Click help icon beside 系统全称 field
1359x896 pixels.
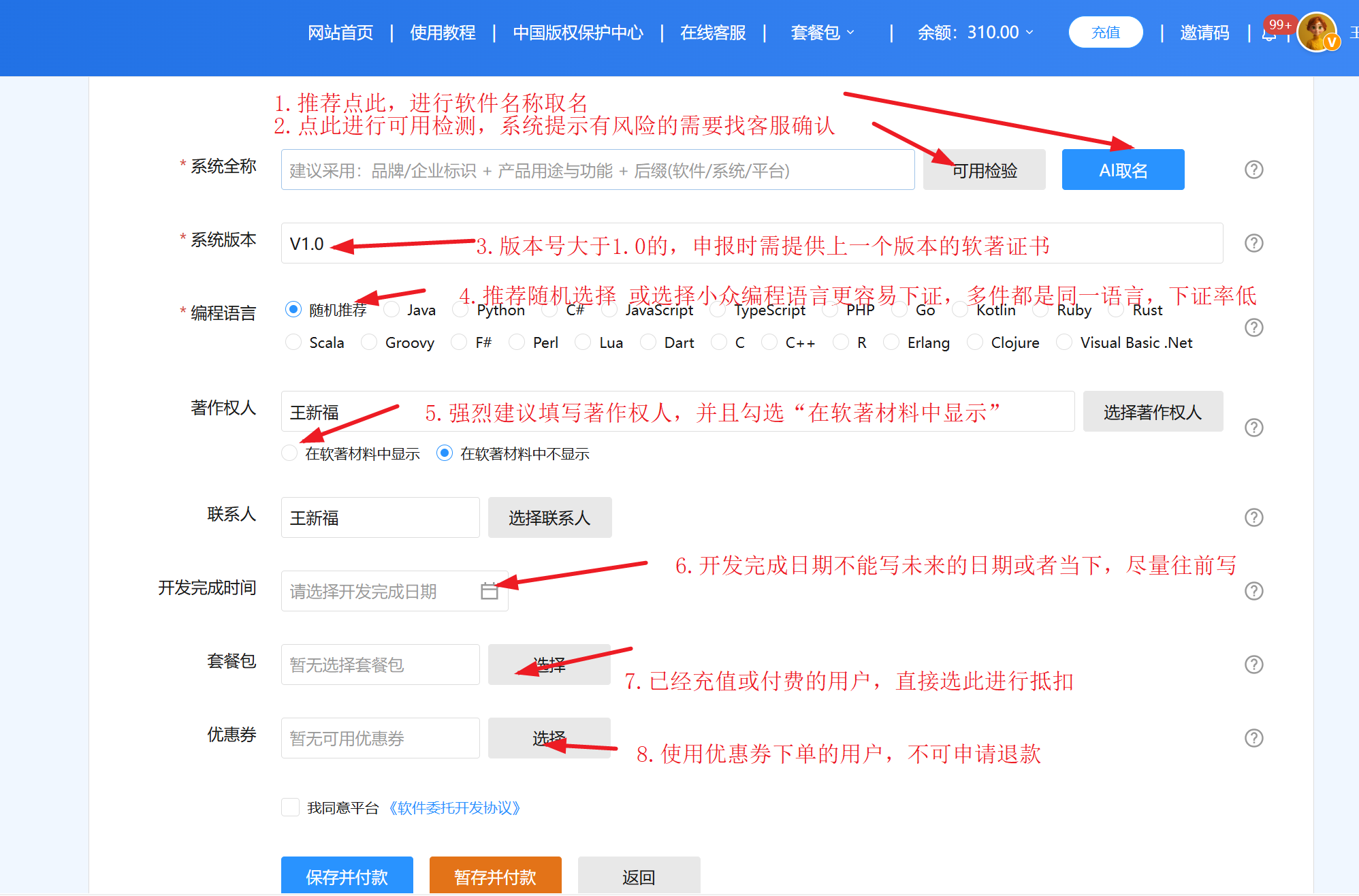(x=1253, y=170)
